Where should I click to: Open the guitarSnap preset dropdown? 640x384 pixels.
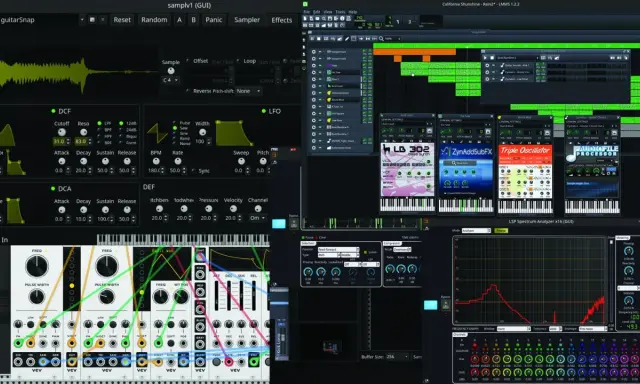(82, 20)
